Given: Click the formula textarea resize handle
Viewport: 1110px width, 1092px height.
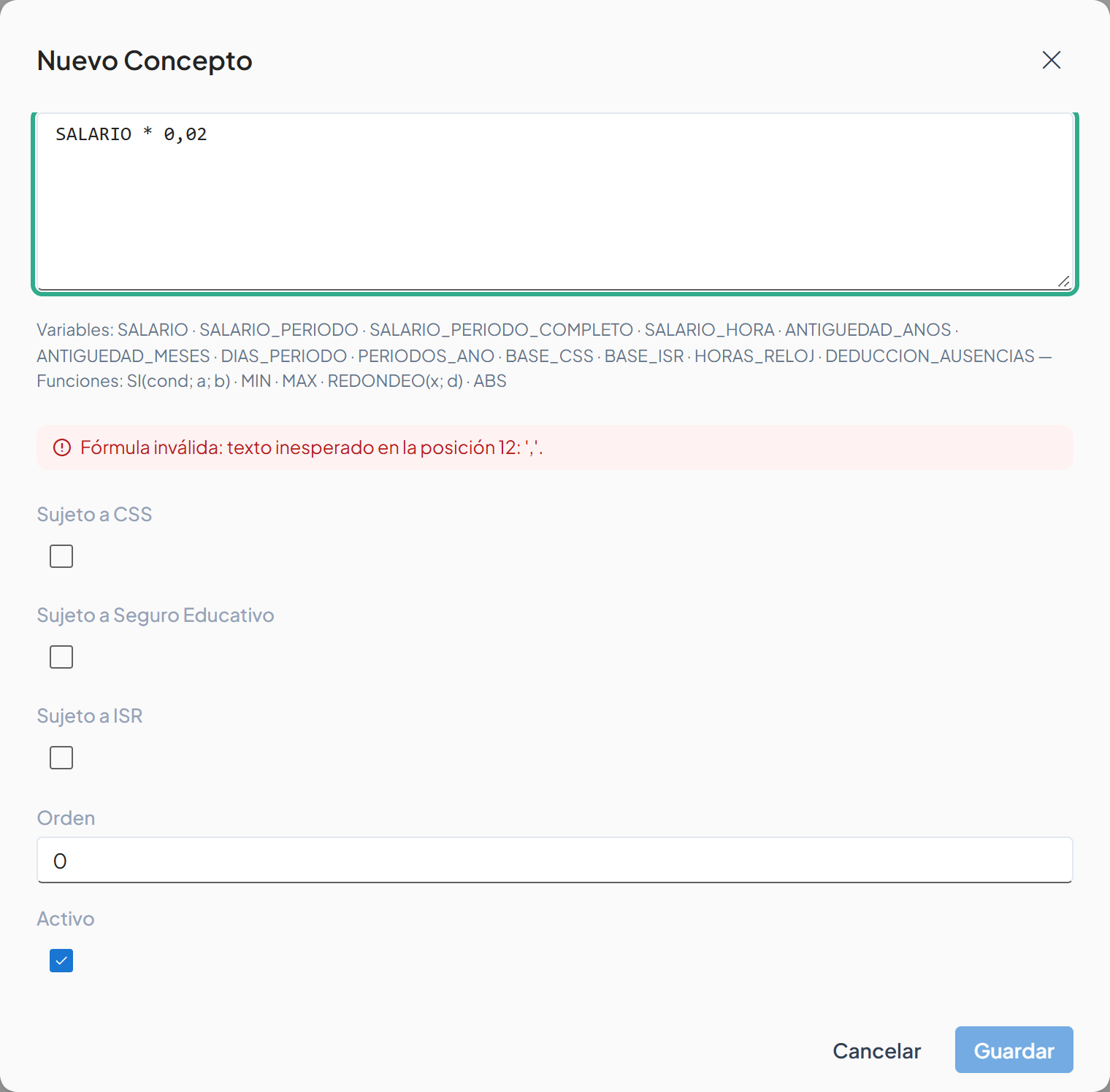Looking at the screenshot, I should pyautogui.click(x=1063, y=281).
